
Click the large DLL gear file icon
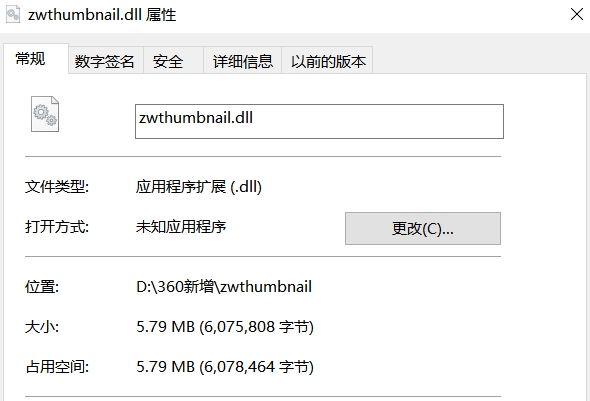pyautogui.click(x=45, y=114)
